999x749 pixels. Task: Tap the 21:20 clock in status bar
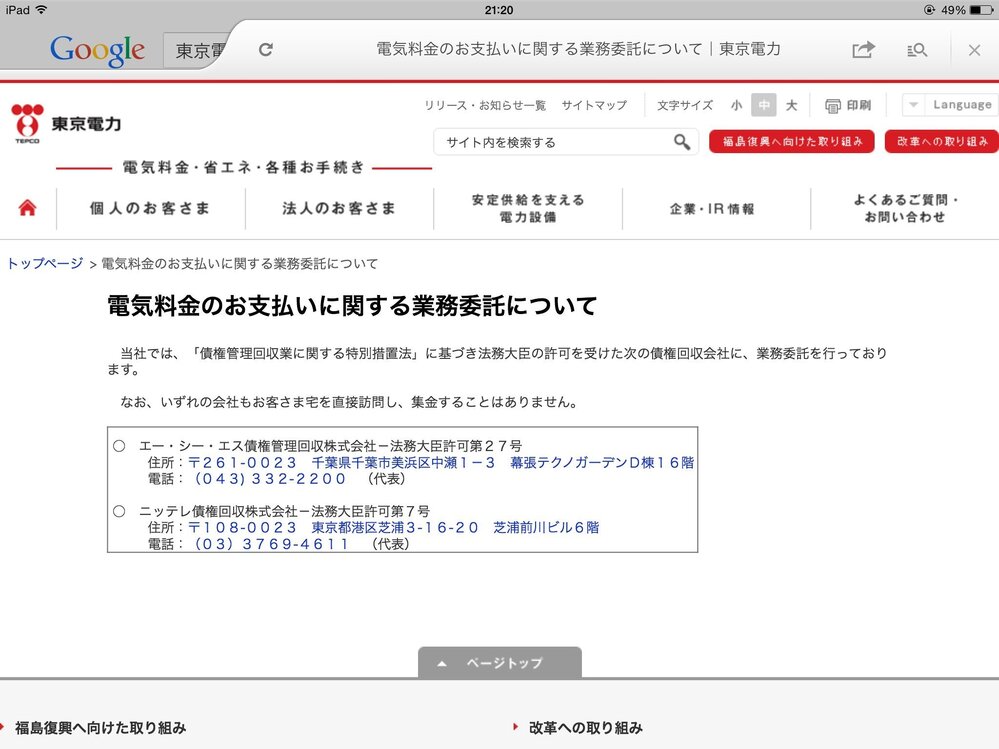(499, 10)
